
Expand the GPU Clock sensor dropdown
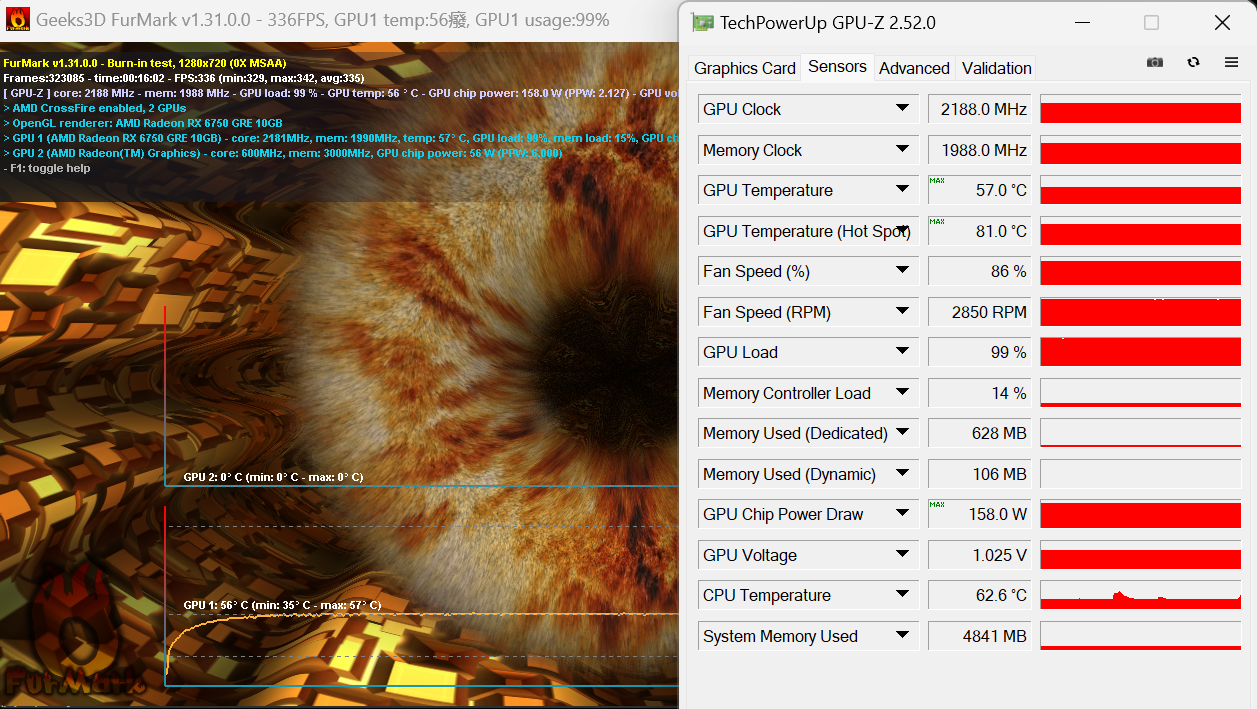click(902, 108)
